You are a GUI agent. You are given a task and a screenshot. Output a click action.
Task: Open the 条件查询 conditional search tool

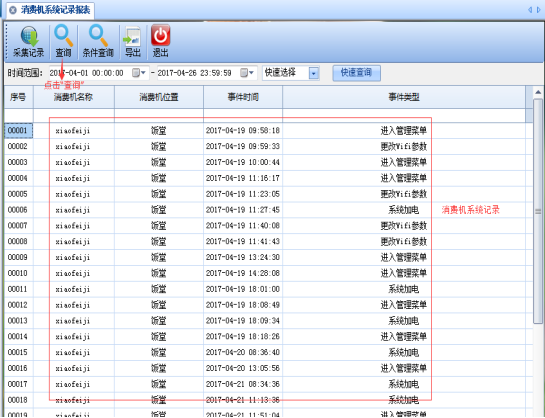[x=98, y=42]
